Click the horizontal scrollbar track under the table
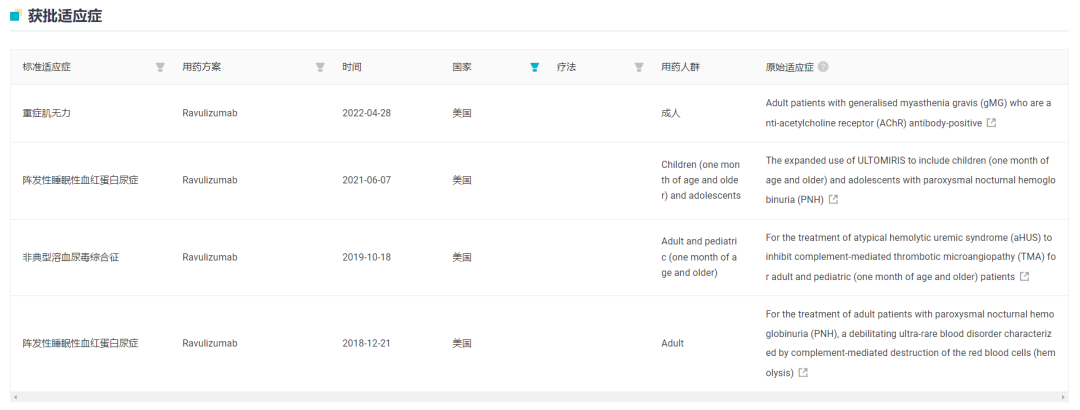The width and height of the screenshot is (1080, 410). coord(540,397)
